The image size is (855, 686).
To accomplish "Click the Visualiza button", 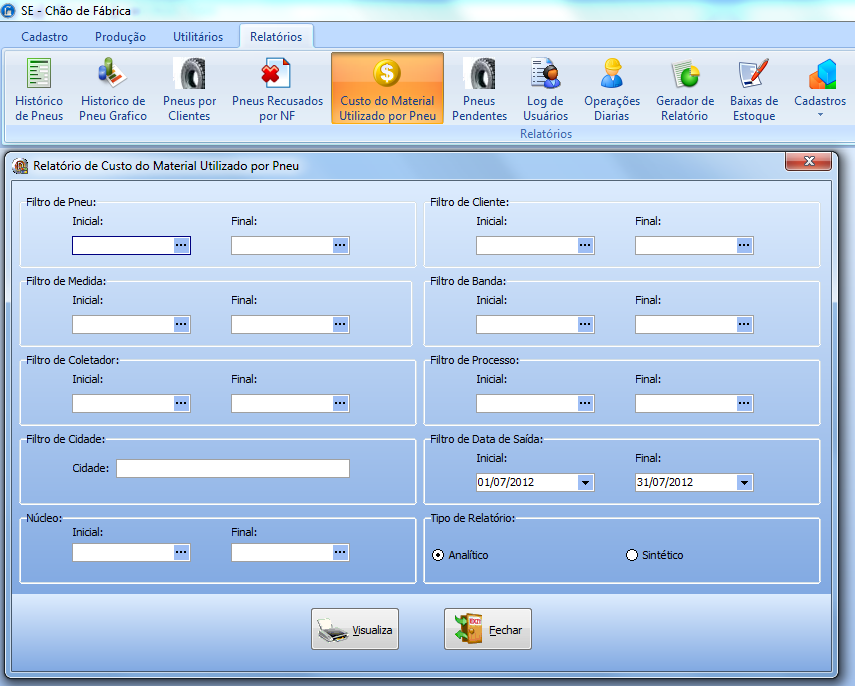I will 355,630.
